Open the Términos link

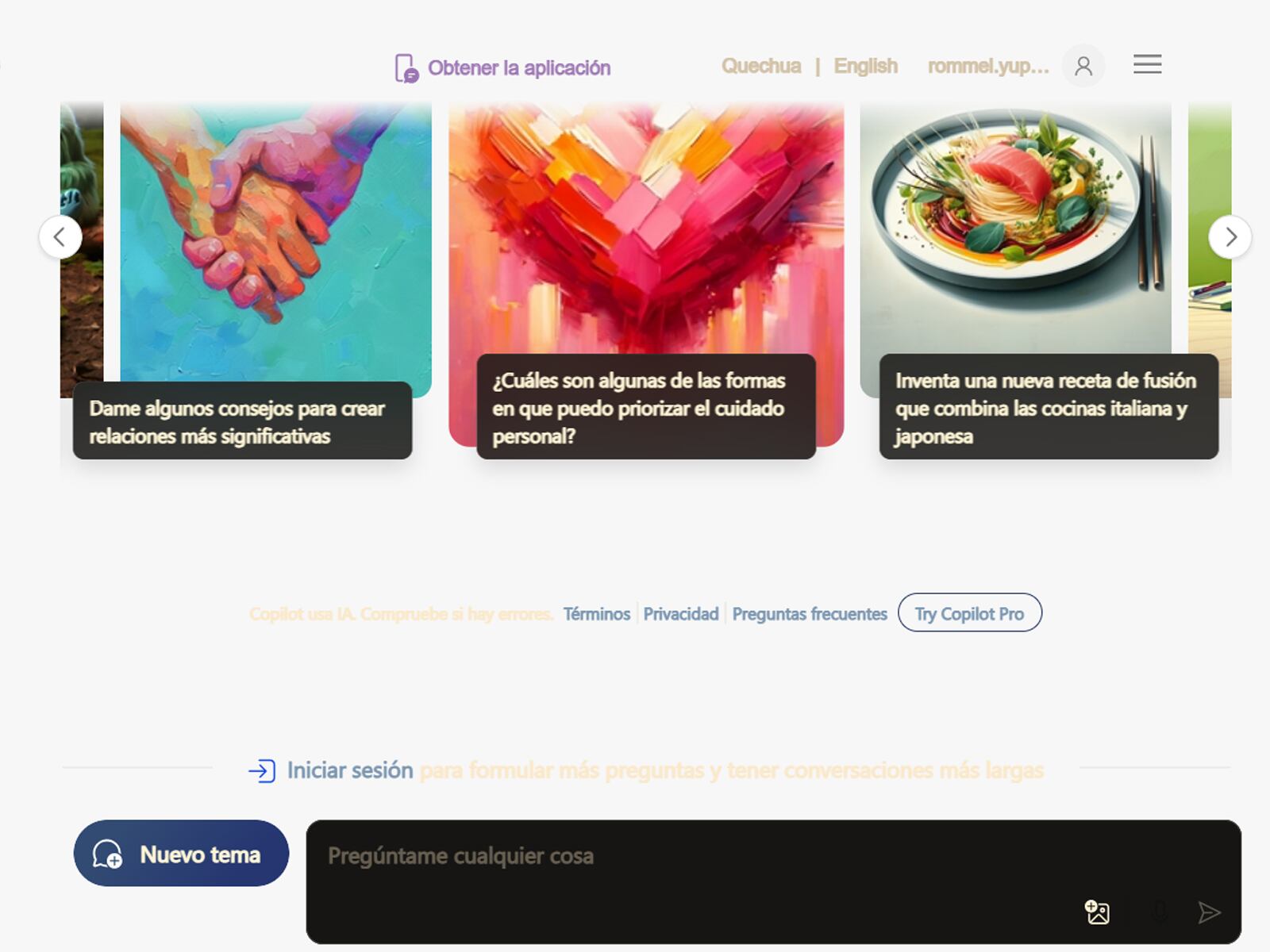click(x=597, y=614)
